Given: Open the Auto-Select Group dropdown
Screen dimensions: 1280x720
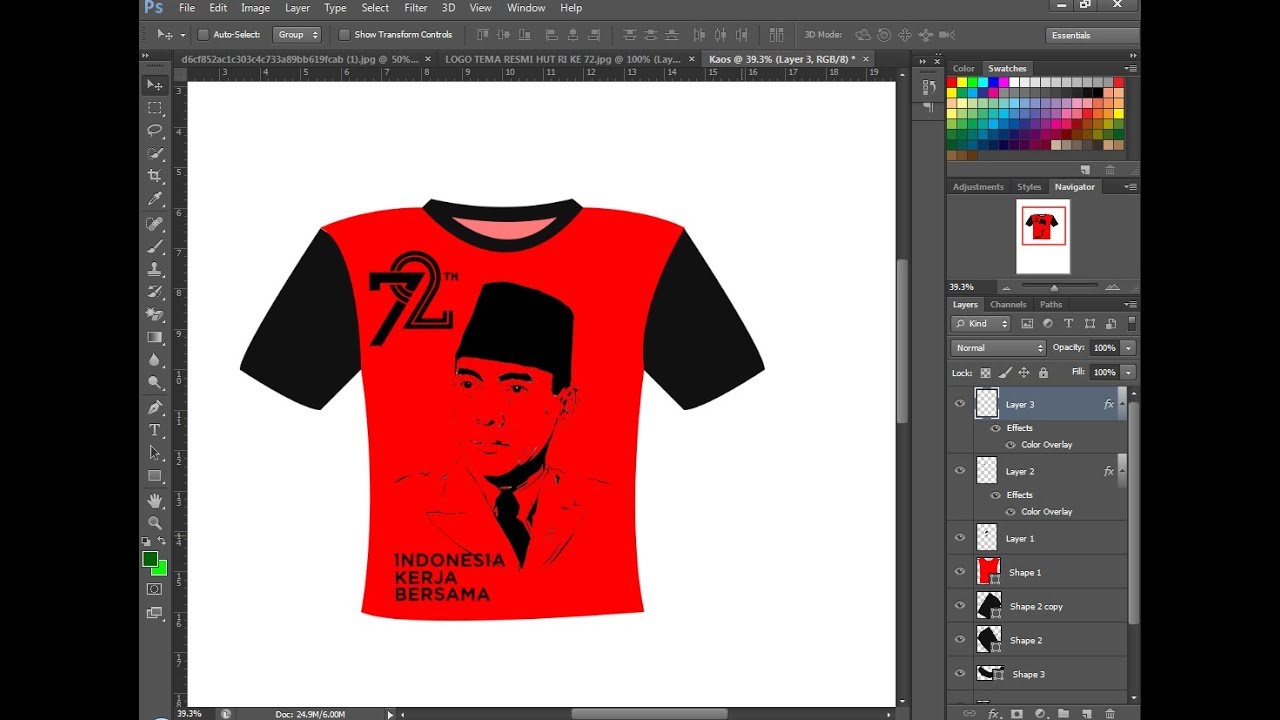Looking at the screenshot, I should [297, 34].
